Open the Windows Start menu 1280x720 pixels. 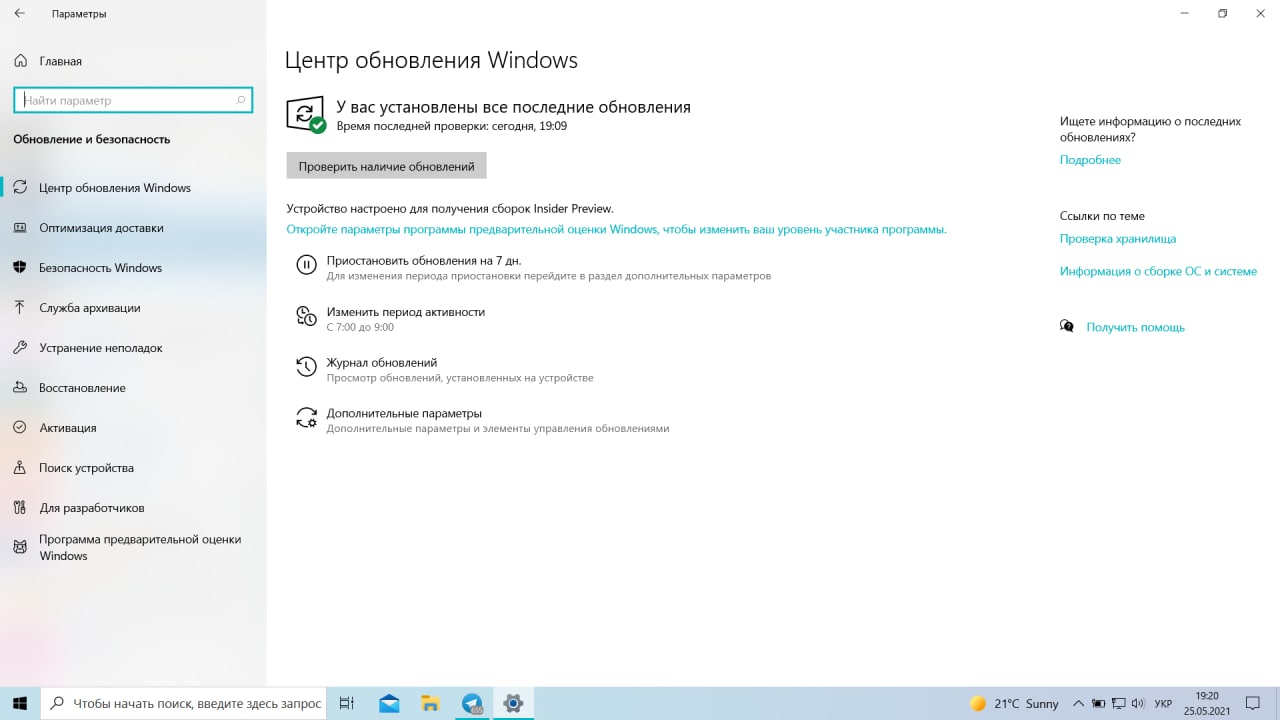[x=20, y=703]
